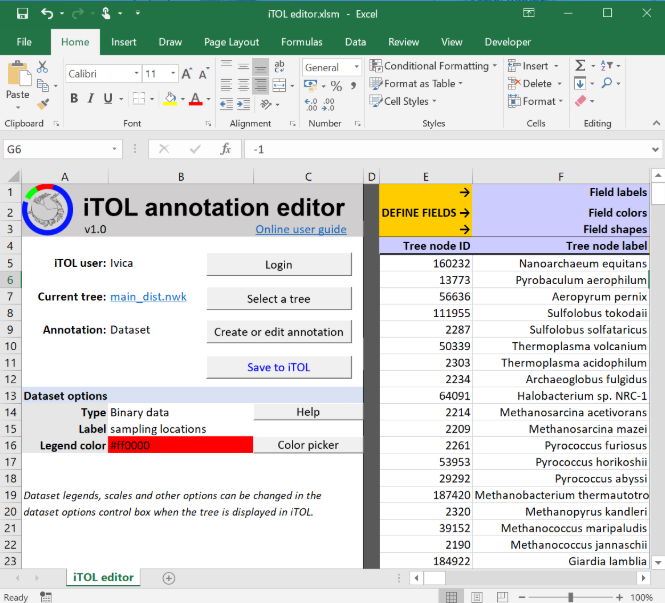Apply percent style to the cell
665x603 pixels.
[x=334, y=85]
